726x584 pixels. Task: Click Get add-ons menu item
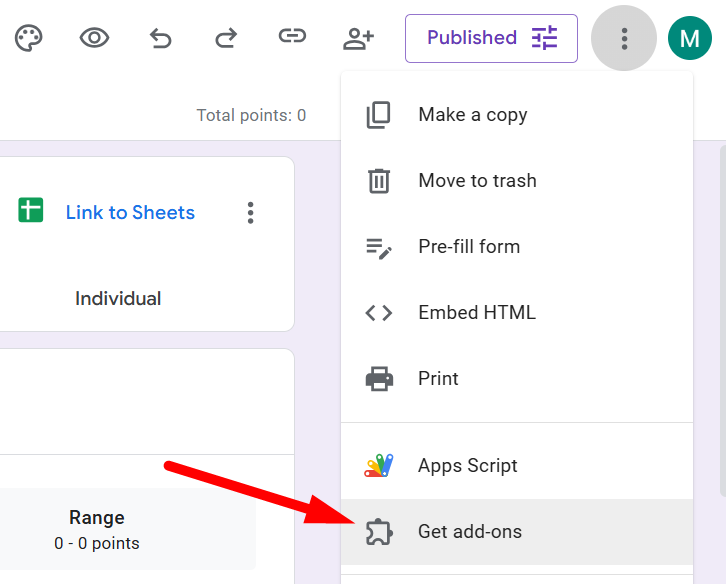coord(469,532)
